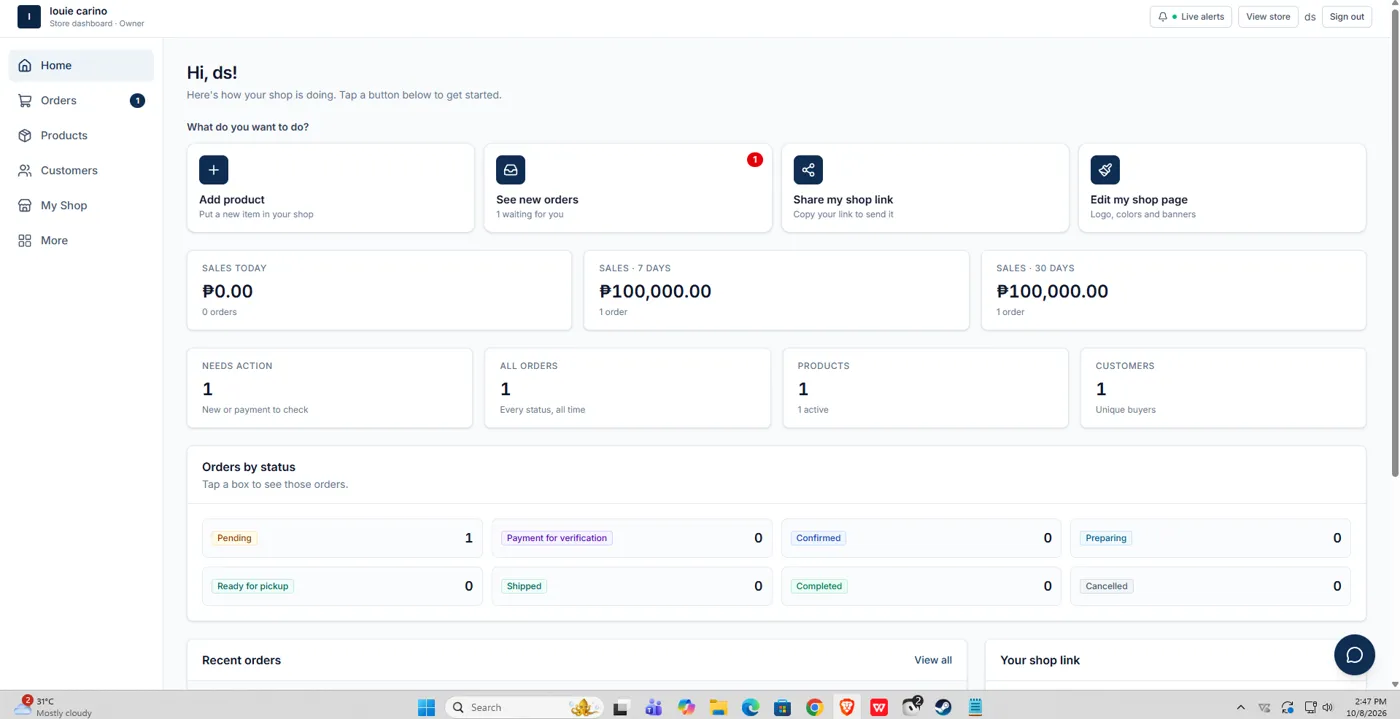Screen dimensions: 1400x719
Task: Click the louie carino store name
Action: point(78,11)
